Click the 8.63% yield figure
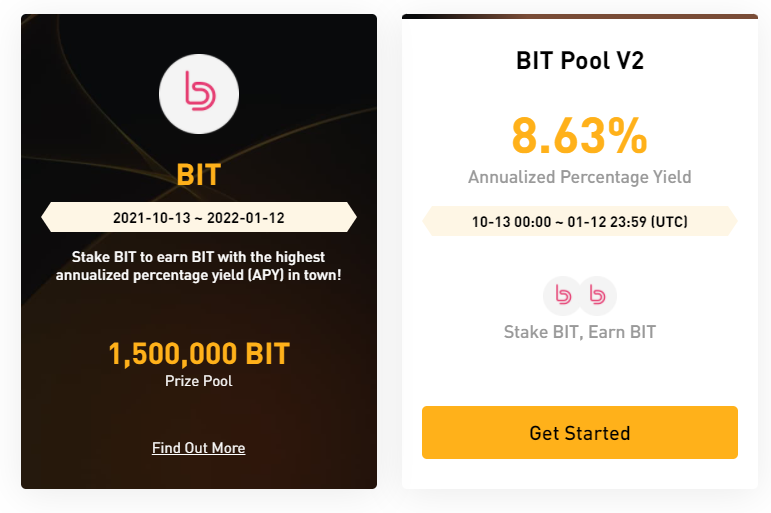 (x=580, y=135)
